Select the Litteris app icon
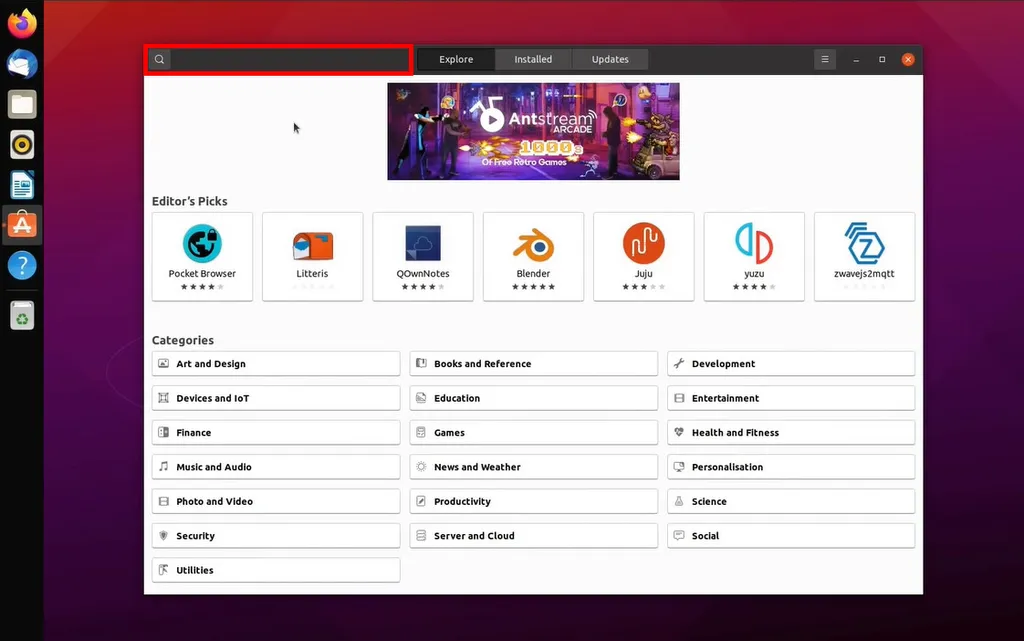 click(312, 244)
